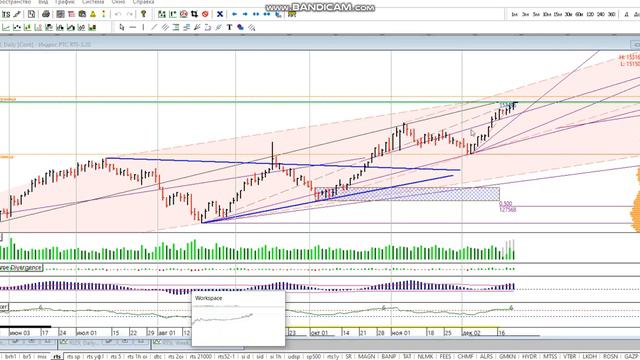Click the red stop circle icon
Viewport: 640px width, 360px height.
pos(205,14)
